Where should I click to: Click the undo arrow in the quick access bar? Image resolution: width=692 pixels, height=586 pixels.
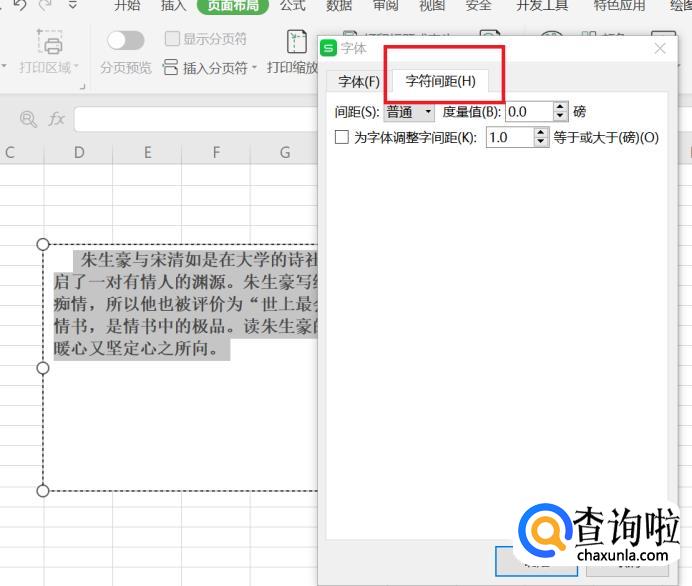[x=20, y=5]
